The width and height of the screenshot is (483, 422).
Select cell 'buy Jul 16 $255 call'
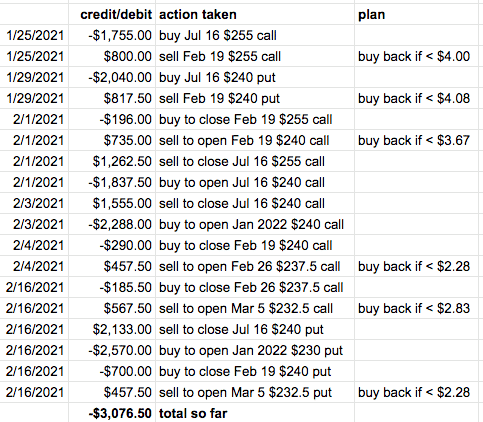255,35
